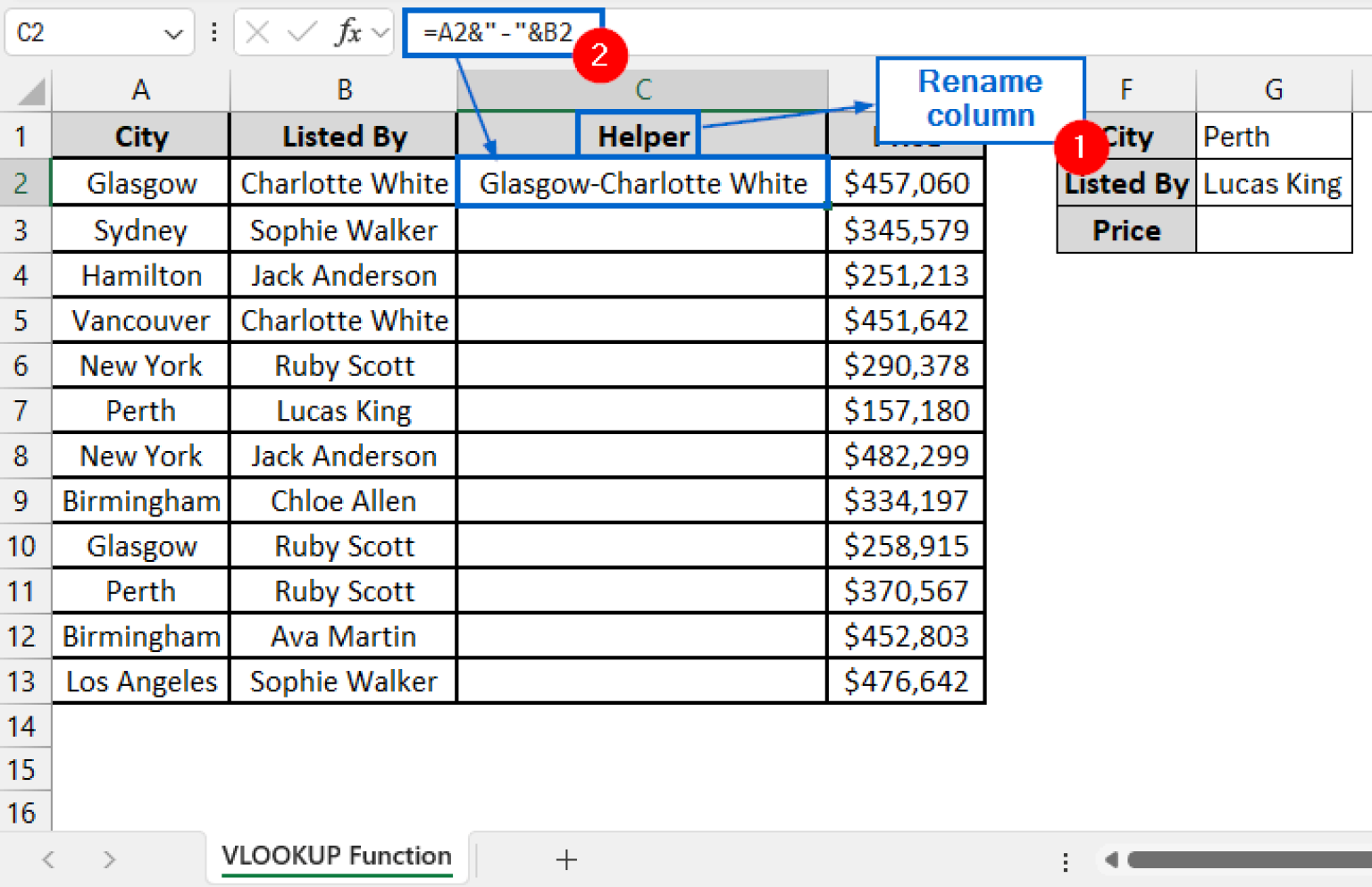Click the previous sheet navigation arrow
Image resolution: width=1372 pixels, height=887 pixels.
point(48,859)
